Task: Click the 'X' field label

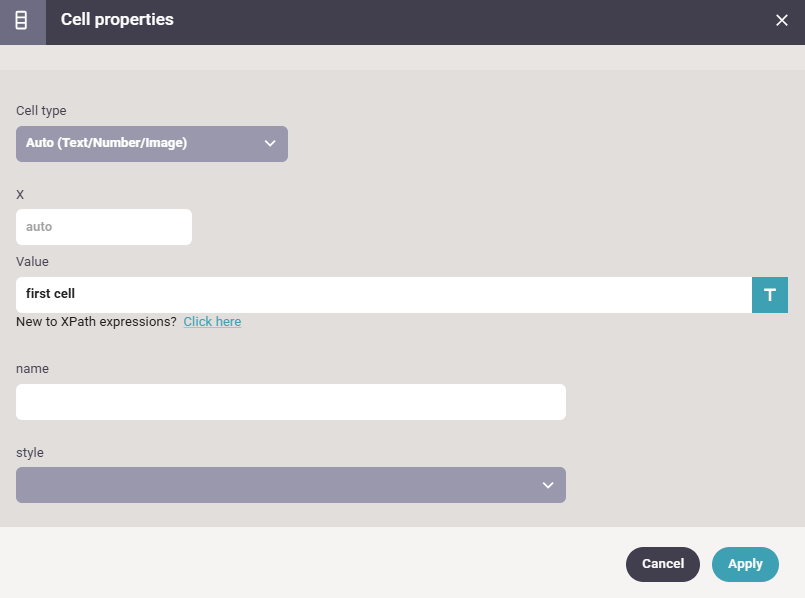Action: click(20, 194)
